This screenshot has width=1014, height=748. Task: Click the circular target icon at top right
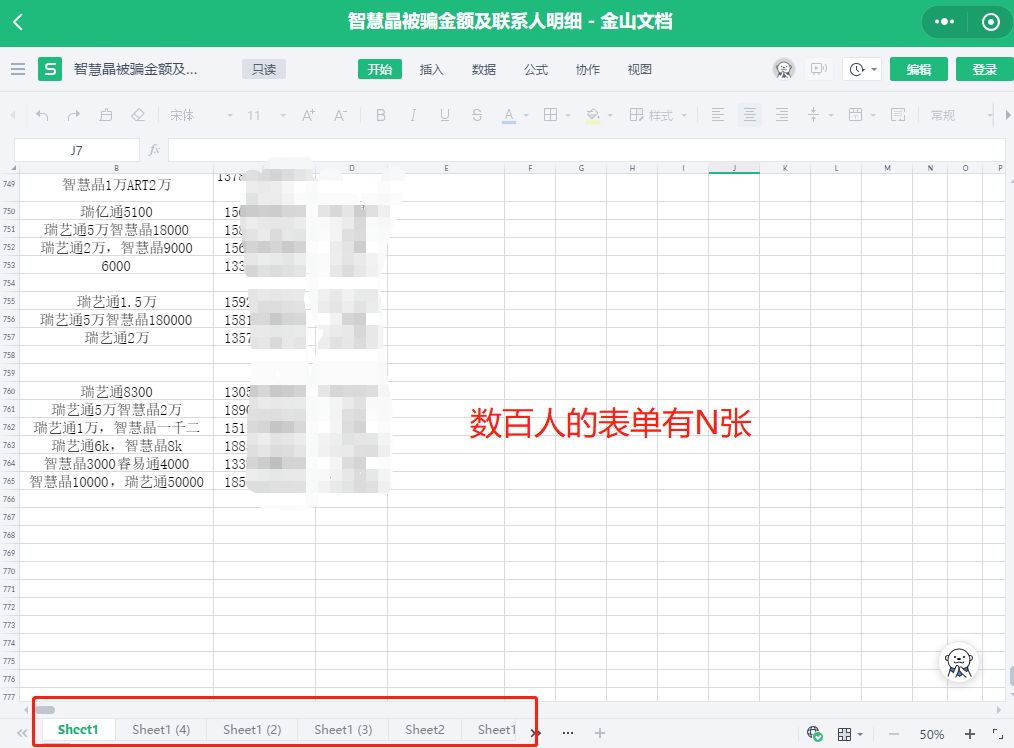click(x=990, y=22)
